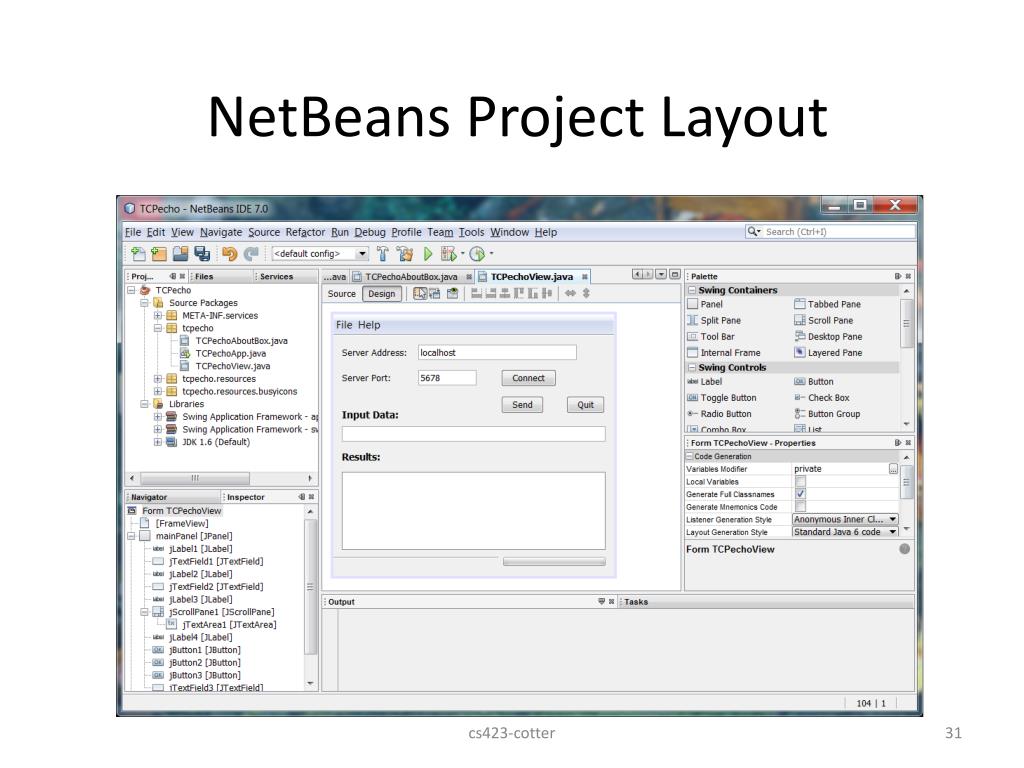Open the TCPechoAboutBox.java editor tab
This screenshot has height=768, width=1024.
pyautogui.click(x=411, y=277)
